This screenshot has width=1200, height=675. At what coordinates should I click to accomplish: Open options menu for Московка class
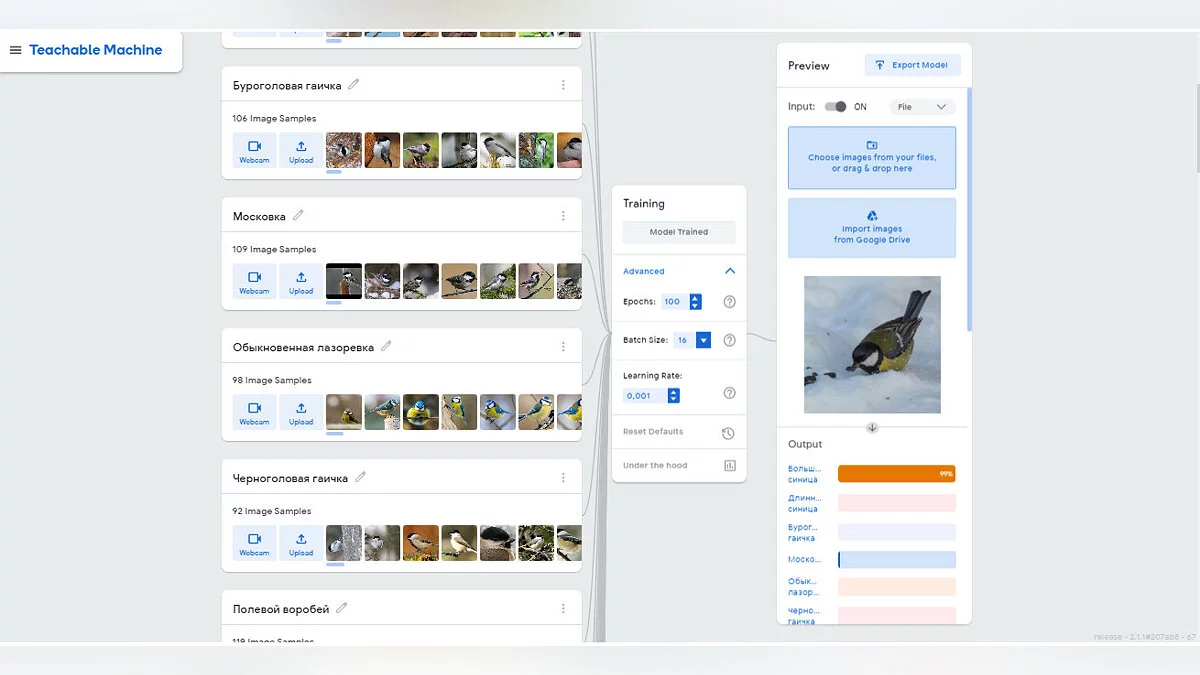point(563,216)
